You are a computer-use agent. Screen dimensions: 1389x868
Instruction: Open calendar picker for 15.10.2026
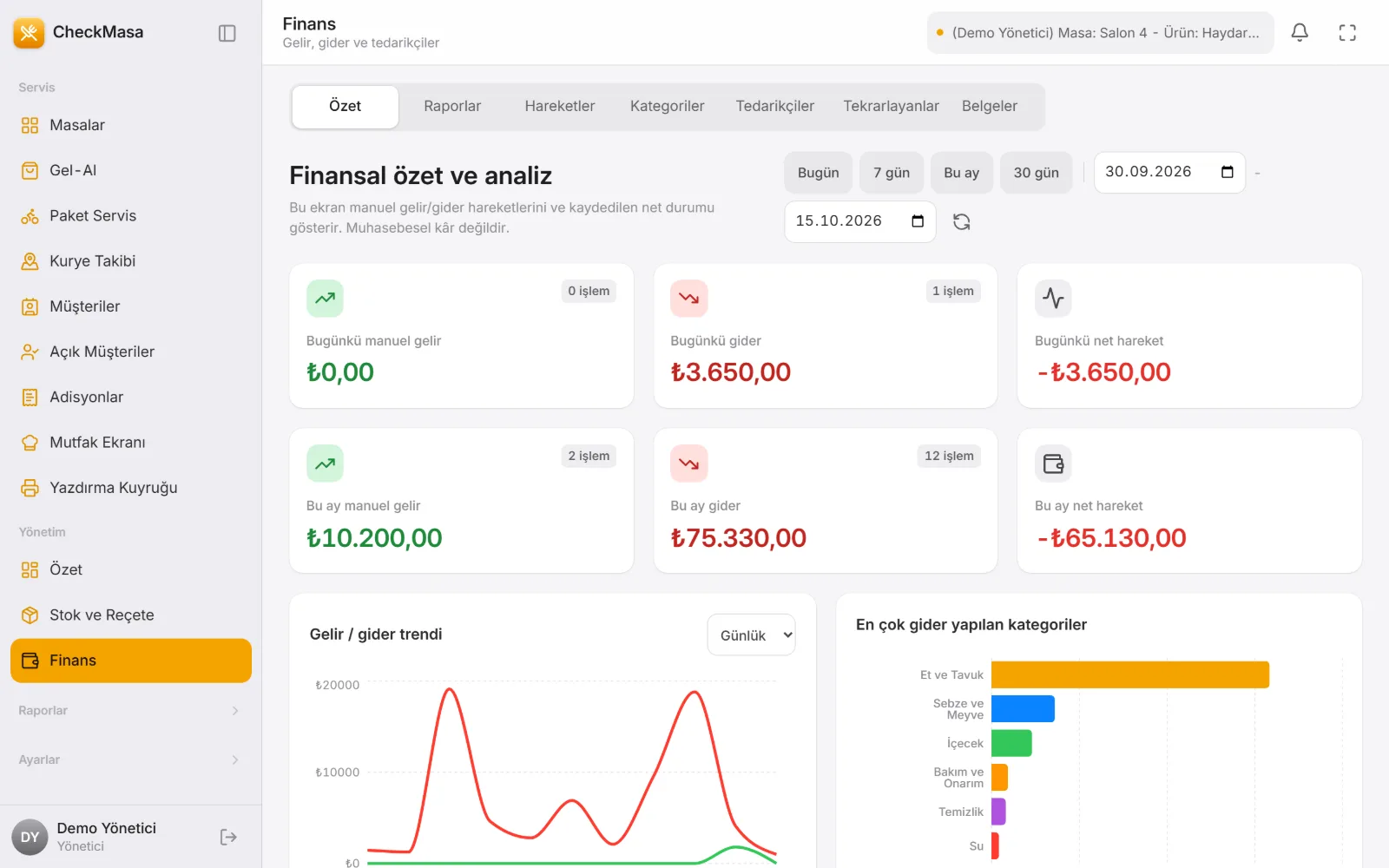(x=918, y=221)
